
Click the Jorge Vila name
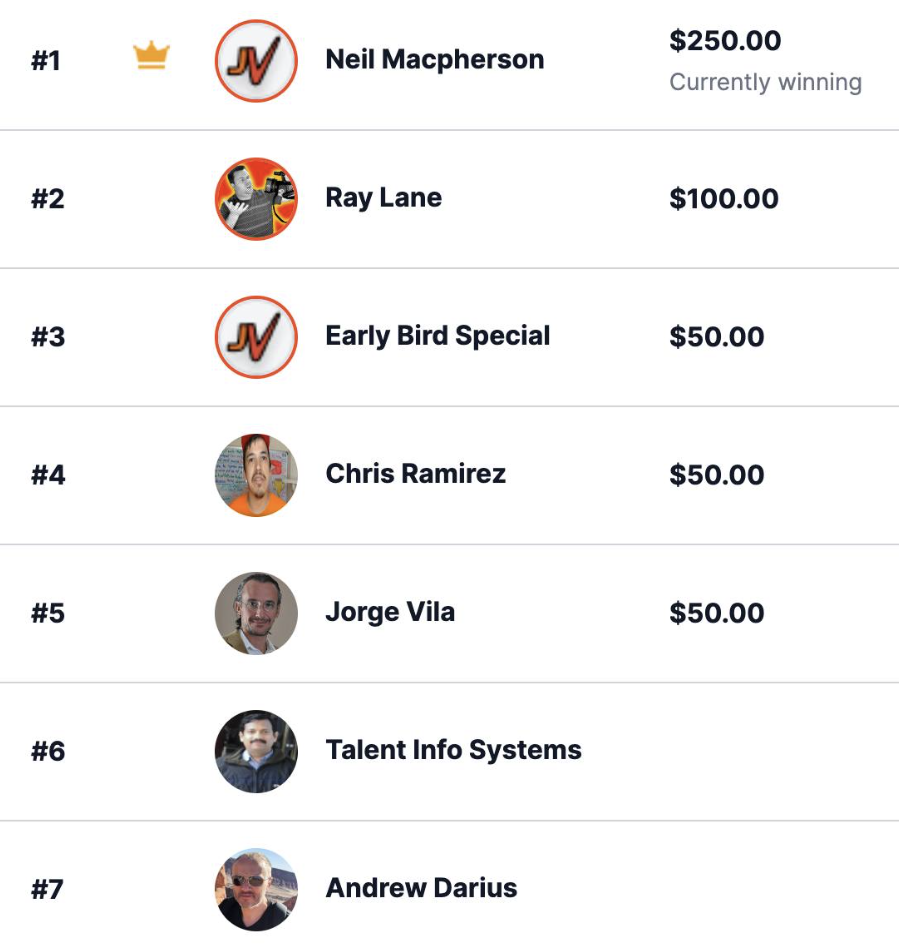(390, 611)
